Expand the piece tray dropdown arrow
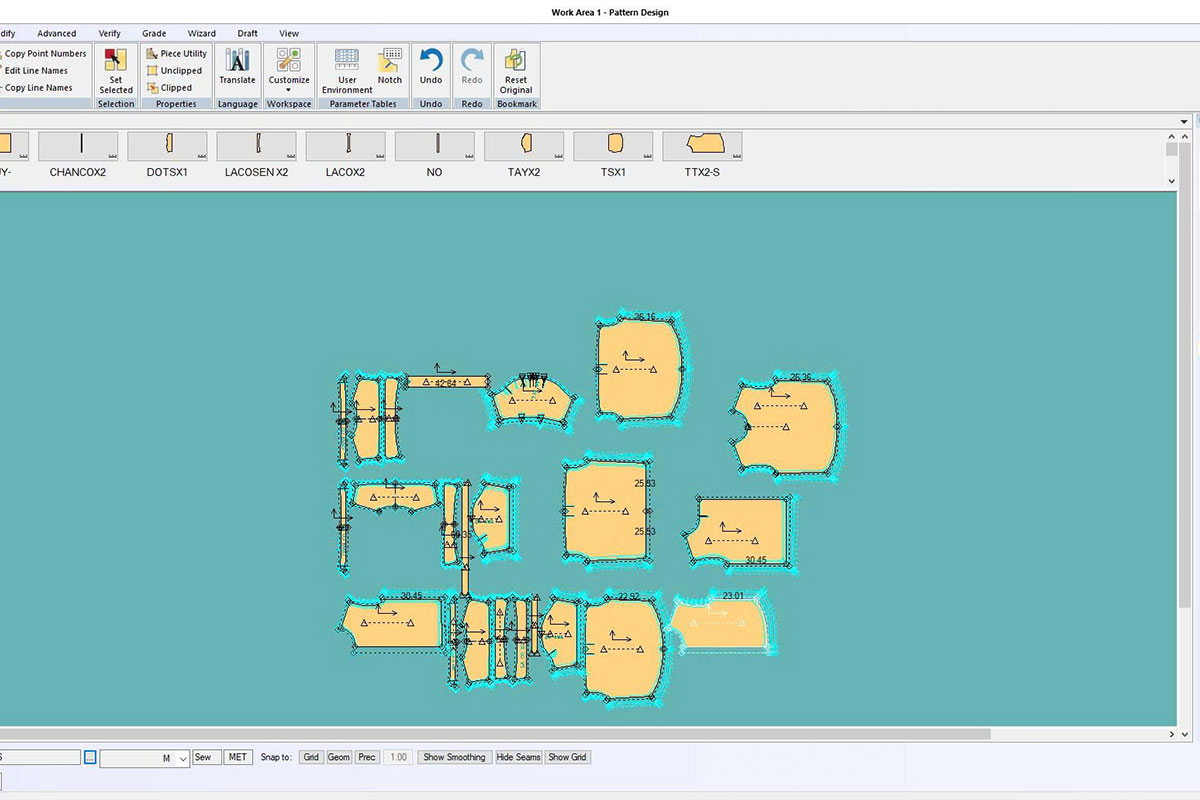Image resolution: width=1200 pixels, height=800 pixels. pos(1184,121)
